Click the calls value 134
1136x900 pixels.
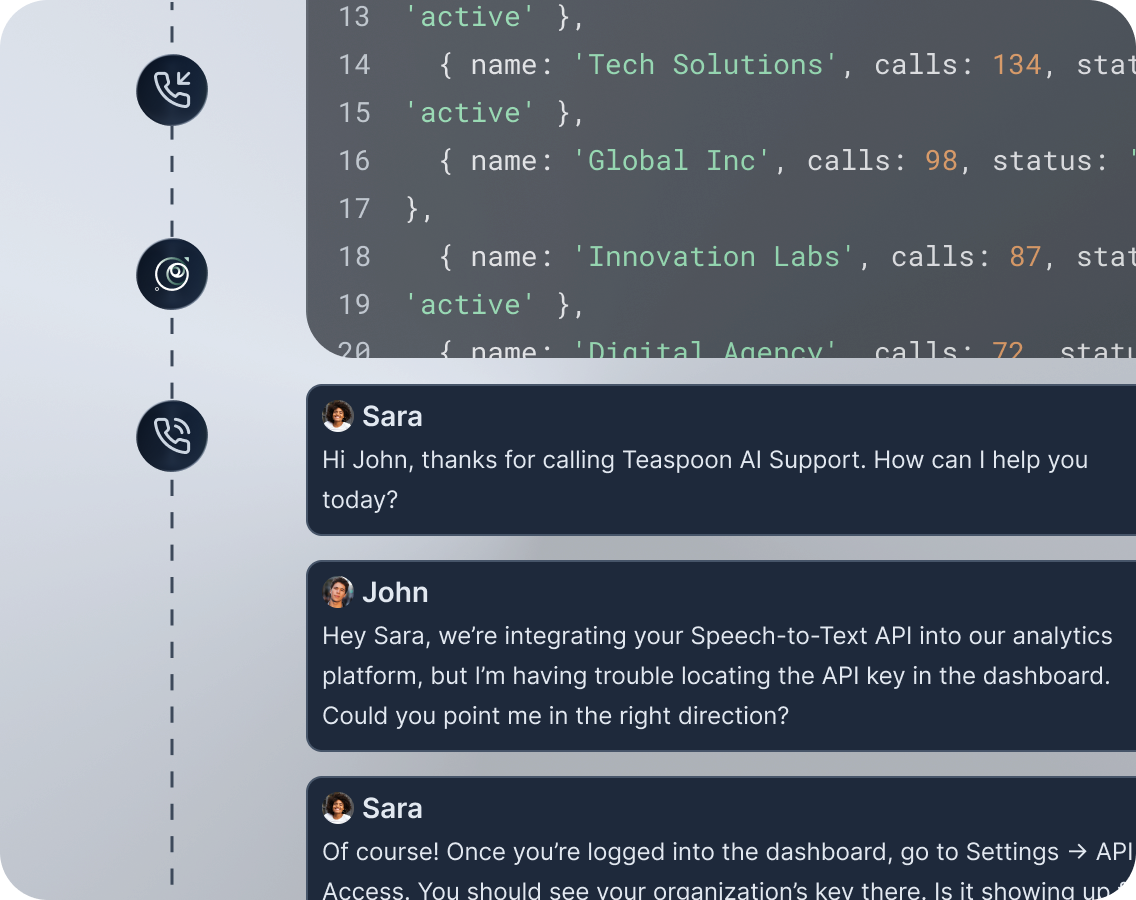[x=1017, y=64]
